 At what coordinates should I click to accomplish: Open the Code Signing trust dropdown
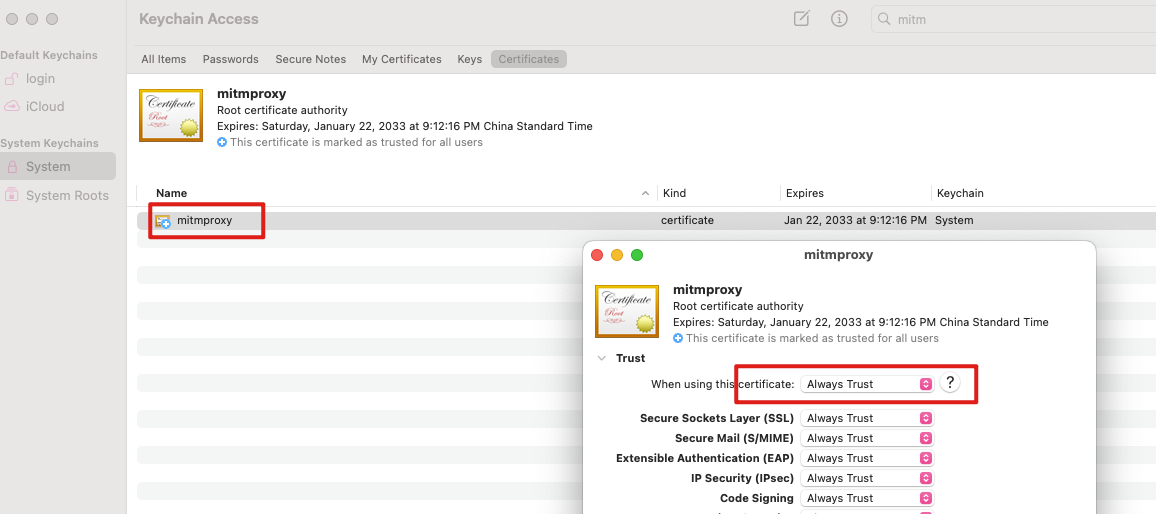point(867,498)
